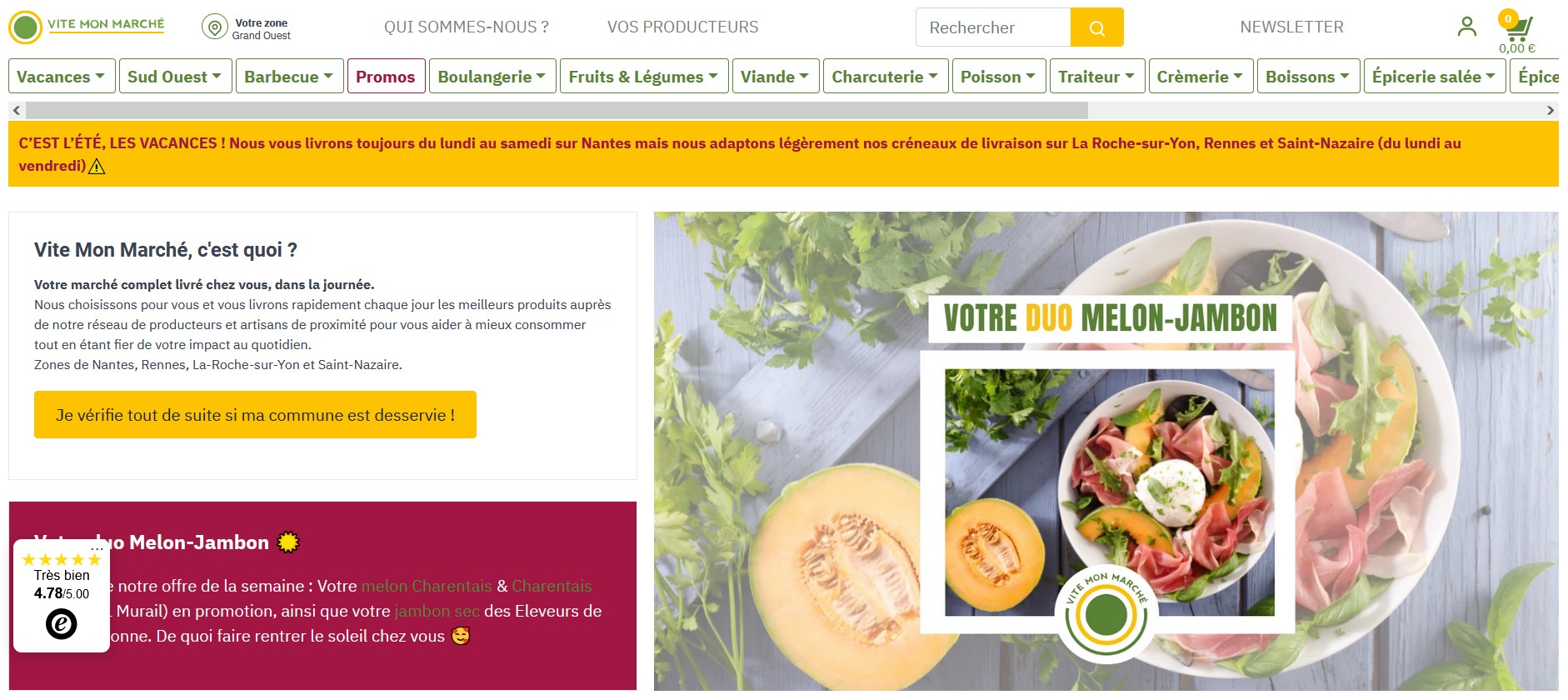The width and height of the screenshot is (1568, 700).
Task: Open the melon Charentais link
Action: 427,586
